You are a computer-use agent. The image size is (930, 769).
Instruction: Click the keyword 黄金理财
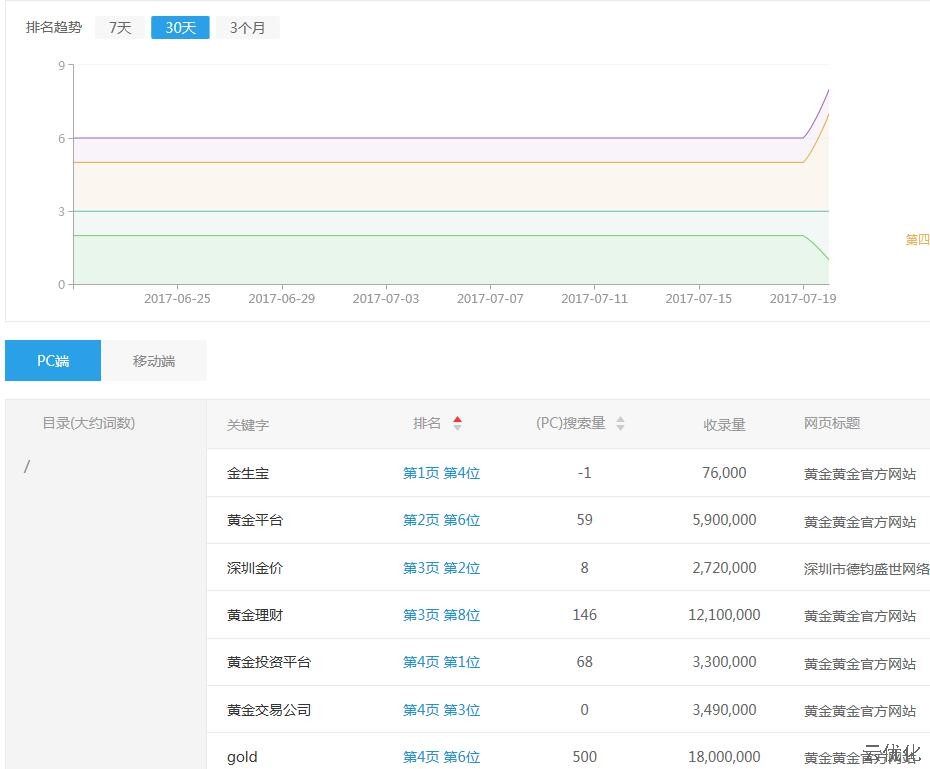[255, 615]
